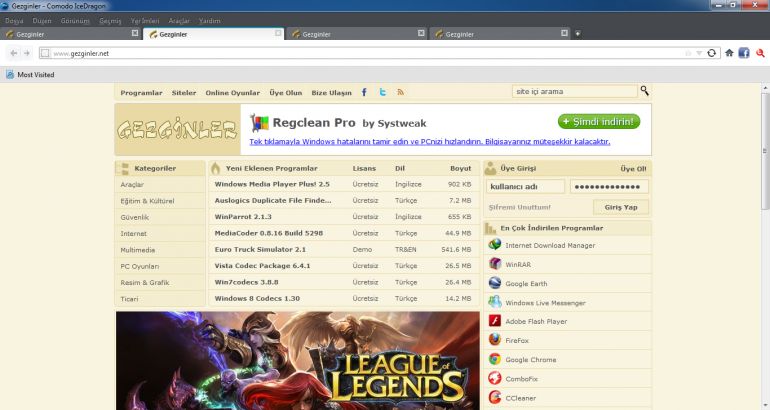Click the Programlar nav link
770x410 pixels.
pyautogui.click(x=141, y=93)
